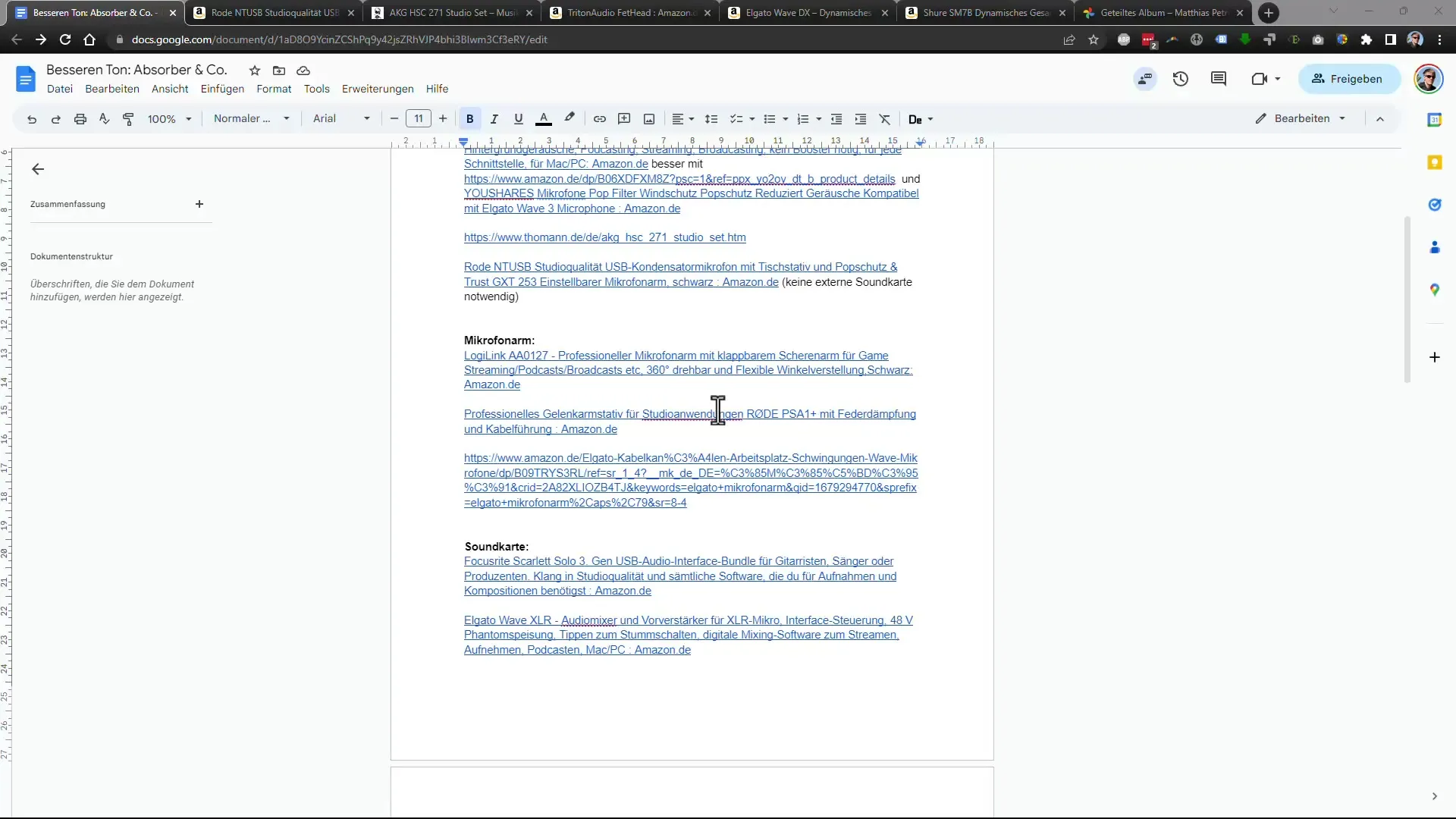Click the Bold formatting icon
The image size is (1456, 819).
pyautogui.click(x=471, y=119)
